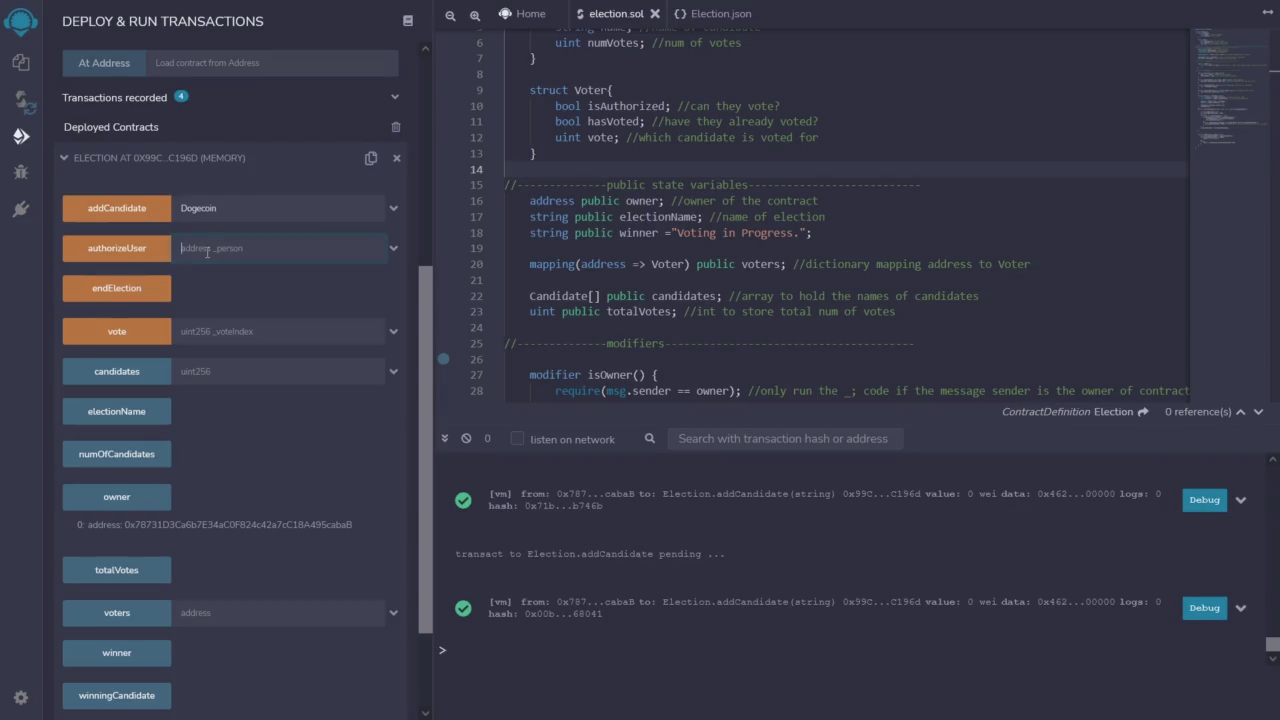Focus the Load contract from Address field
Image resolution: width=1280 pixels, height=720 pixels.
[x=272, y=63]
